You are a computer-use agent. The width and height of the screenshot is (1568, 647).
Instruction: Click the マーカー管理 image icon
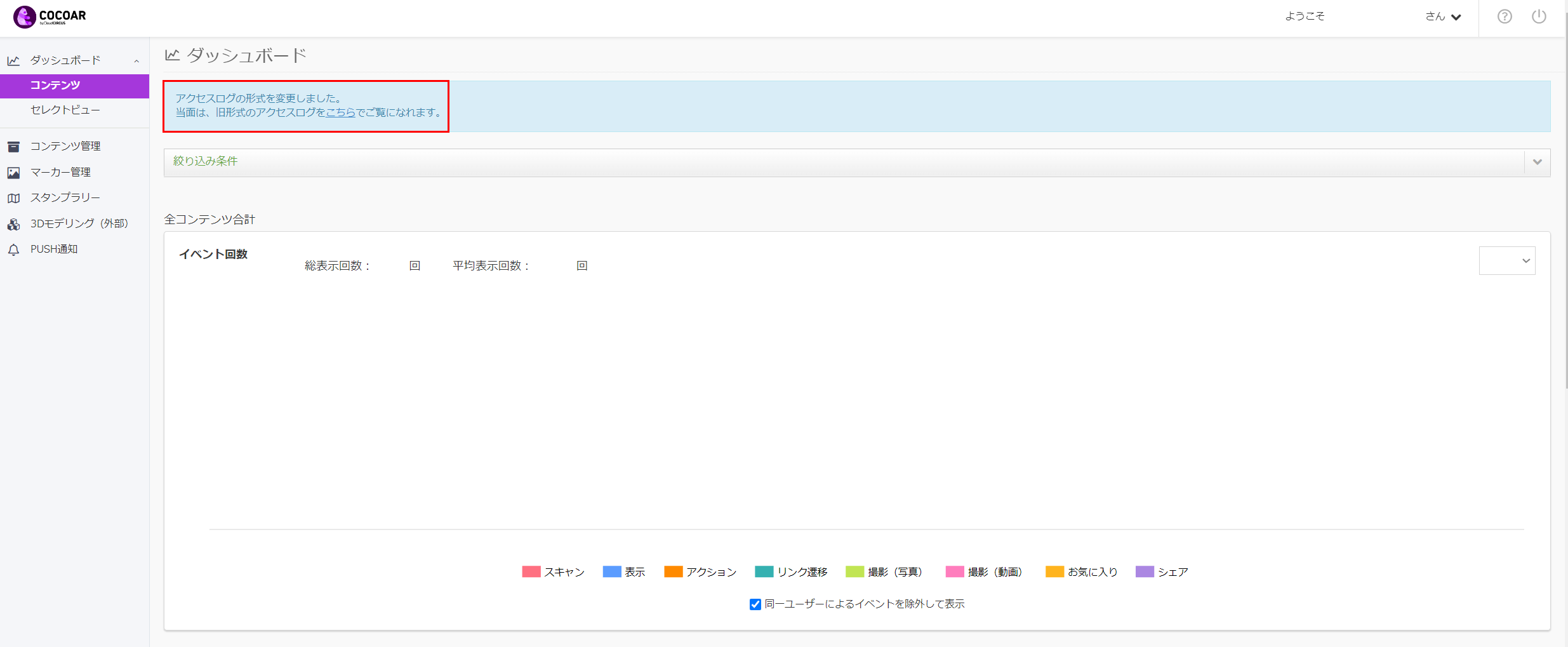(13, 173)
